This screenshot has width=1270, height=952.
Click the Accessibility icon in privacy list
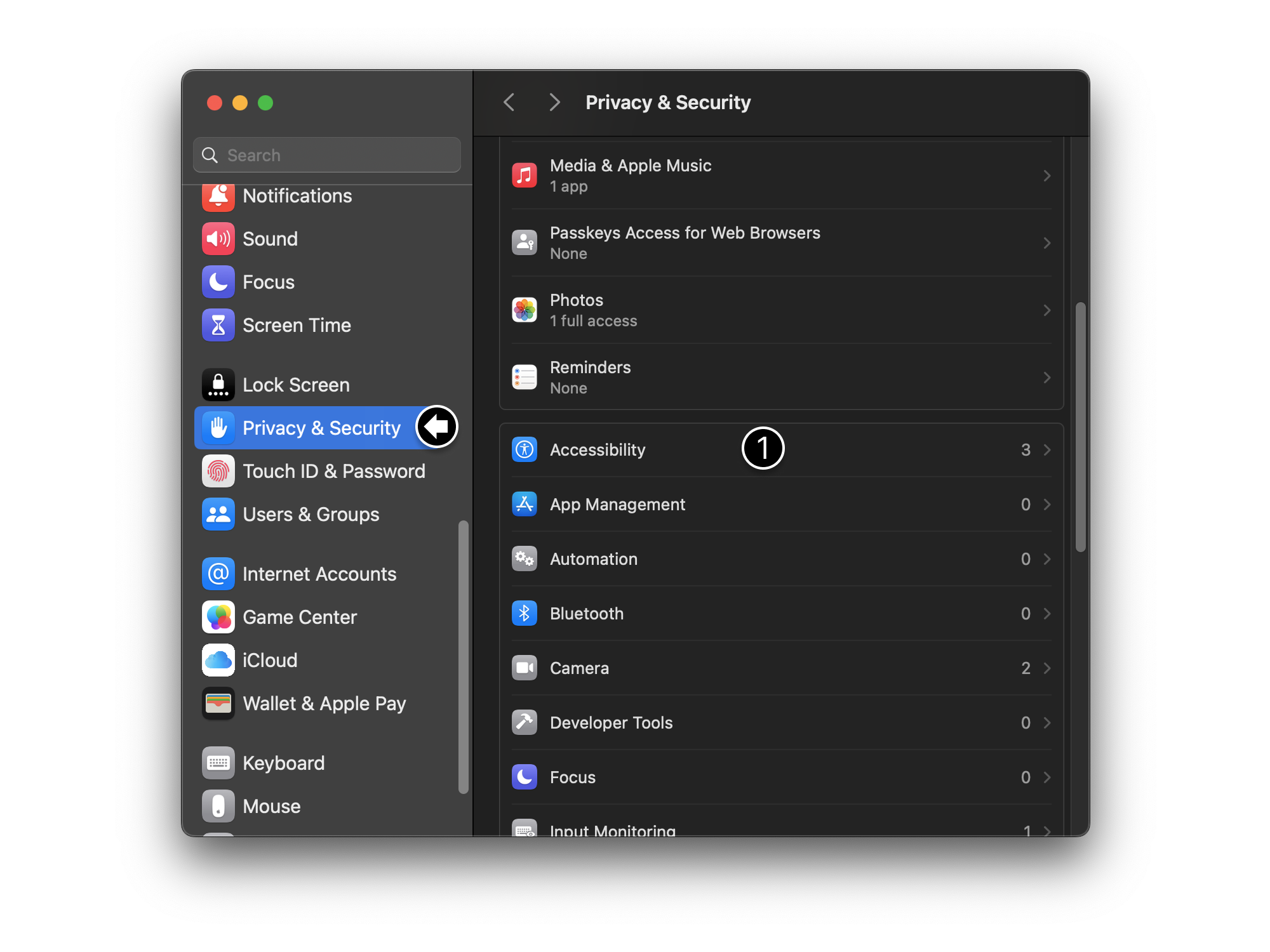tap(525, 450)
